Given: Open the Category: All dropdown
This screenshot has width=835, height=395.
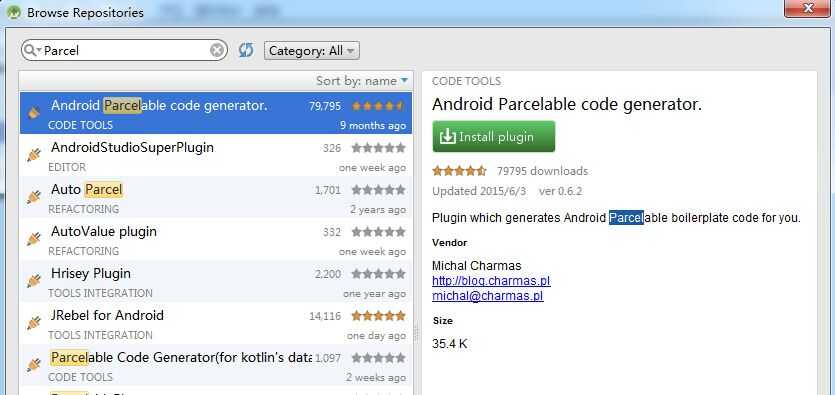Looking at the screenshot, I should point(312,51).
